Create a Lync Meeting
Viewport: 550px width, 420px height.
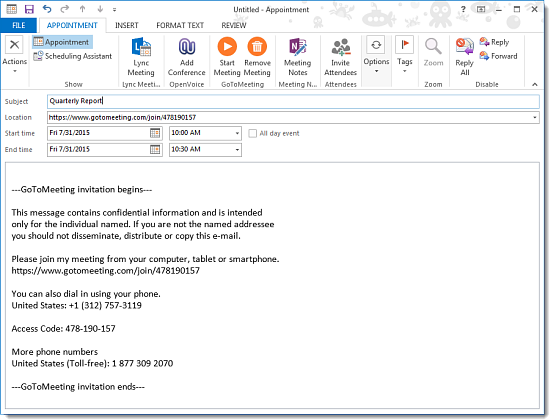point(141,57)
